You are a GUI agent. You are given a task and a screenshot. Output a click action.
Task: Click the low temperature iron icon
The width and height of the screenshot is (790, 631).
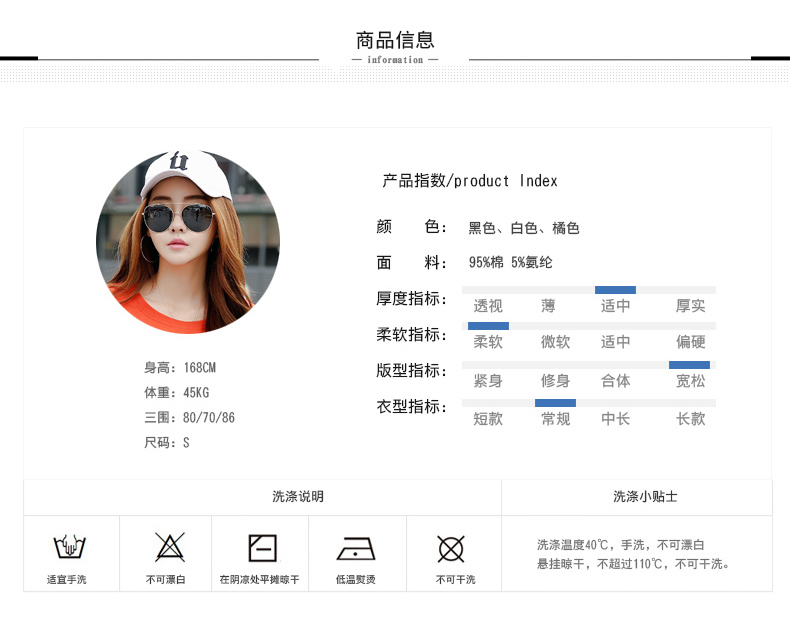(356, 549)
